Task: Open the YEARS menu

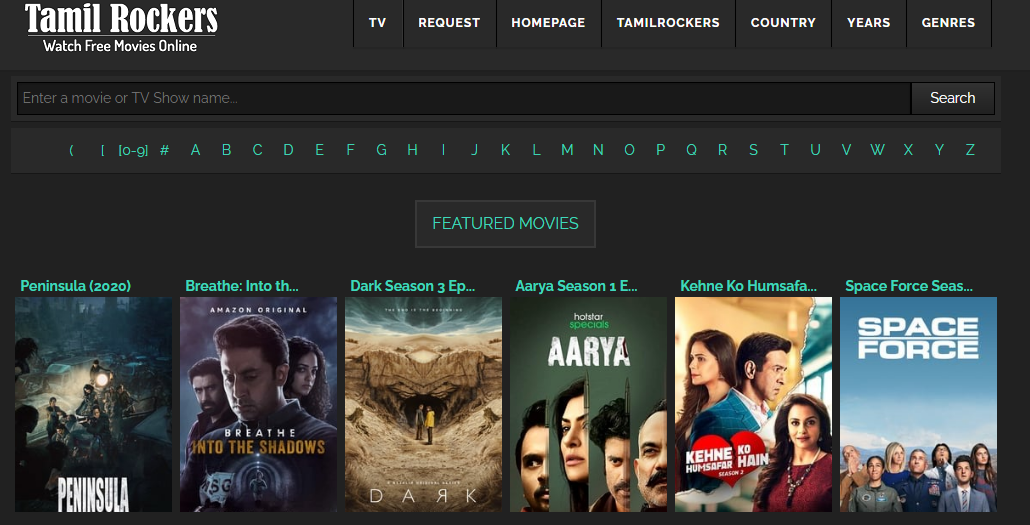Action: coord(868,23)
